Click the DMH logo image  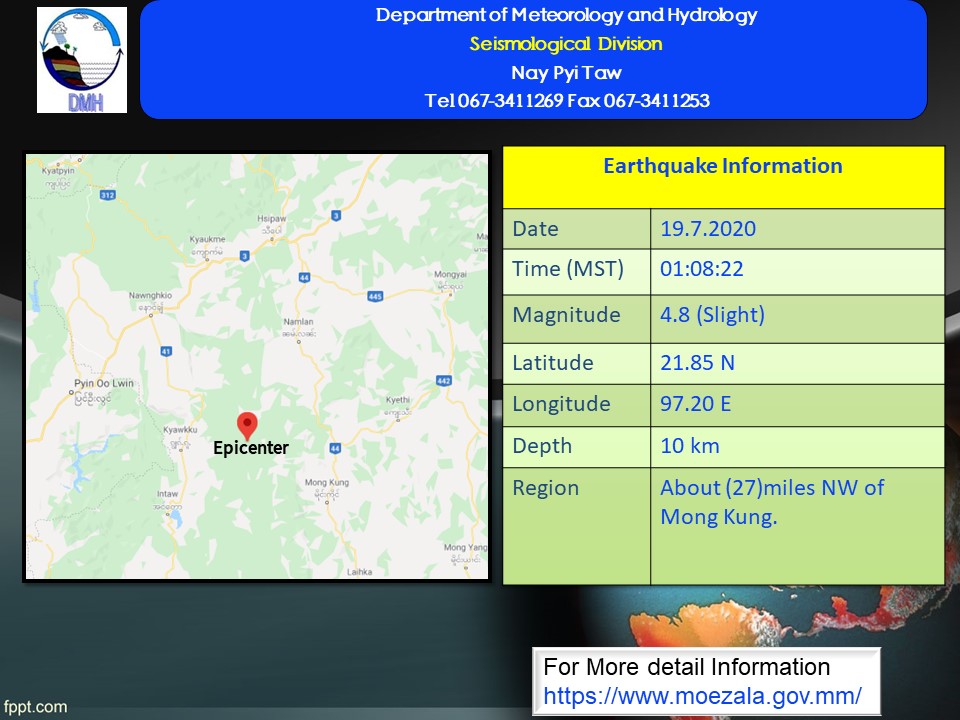tap(82, 60)
